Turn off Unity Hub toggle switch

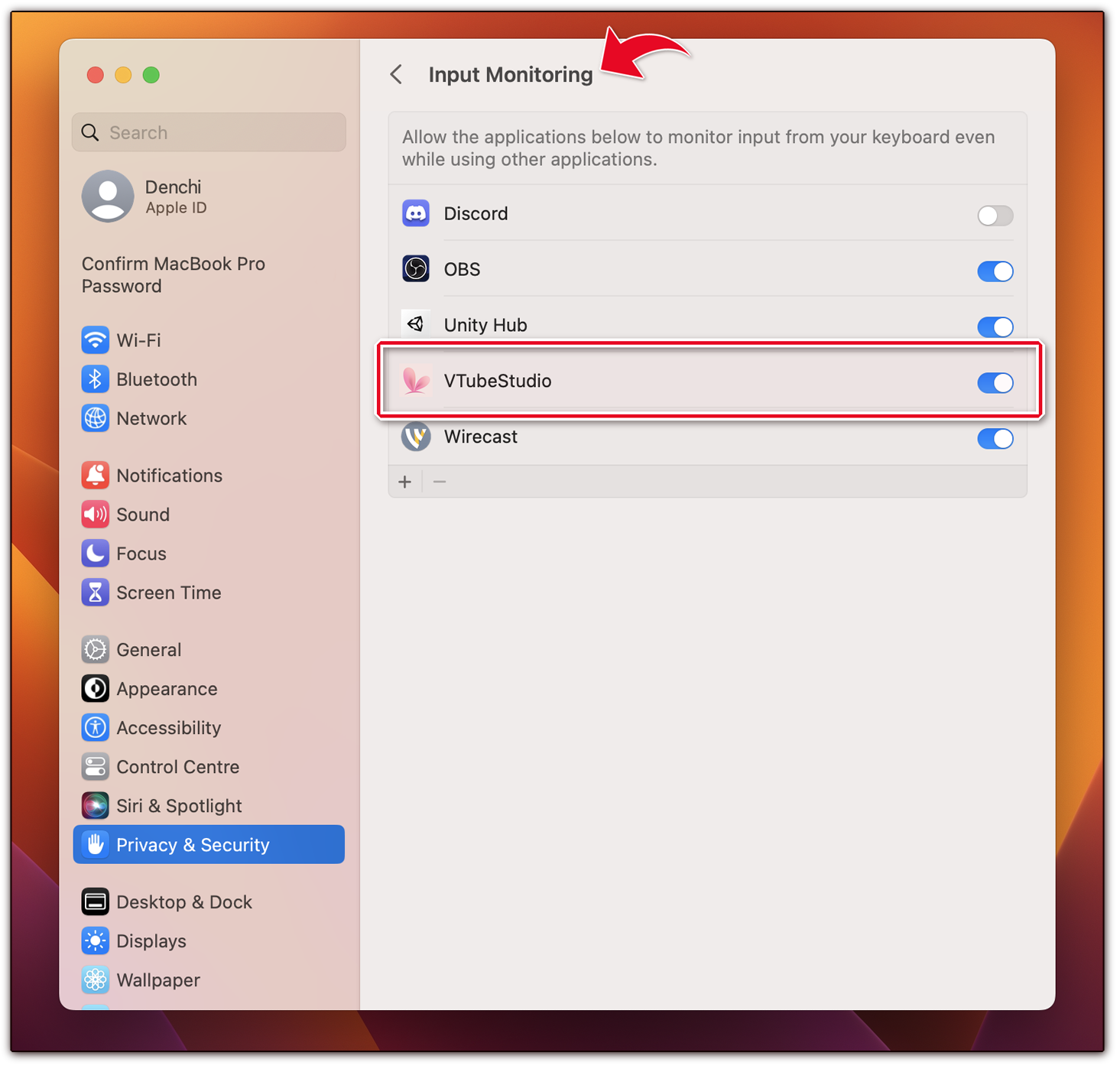pyautogui.click(x=995, y=327)
